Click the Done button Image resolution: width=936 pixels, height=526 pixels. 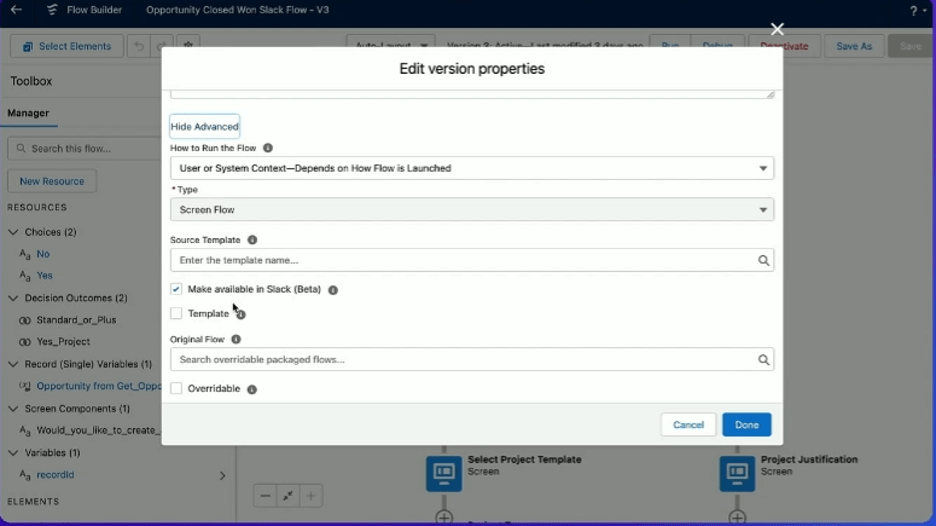click(x=746, y=425)
